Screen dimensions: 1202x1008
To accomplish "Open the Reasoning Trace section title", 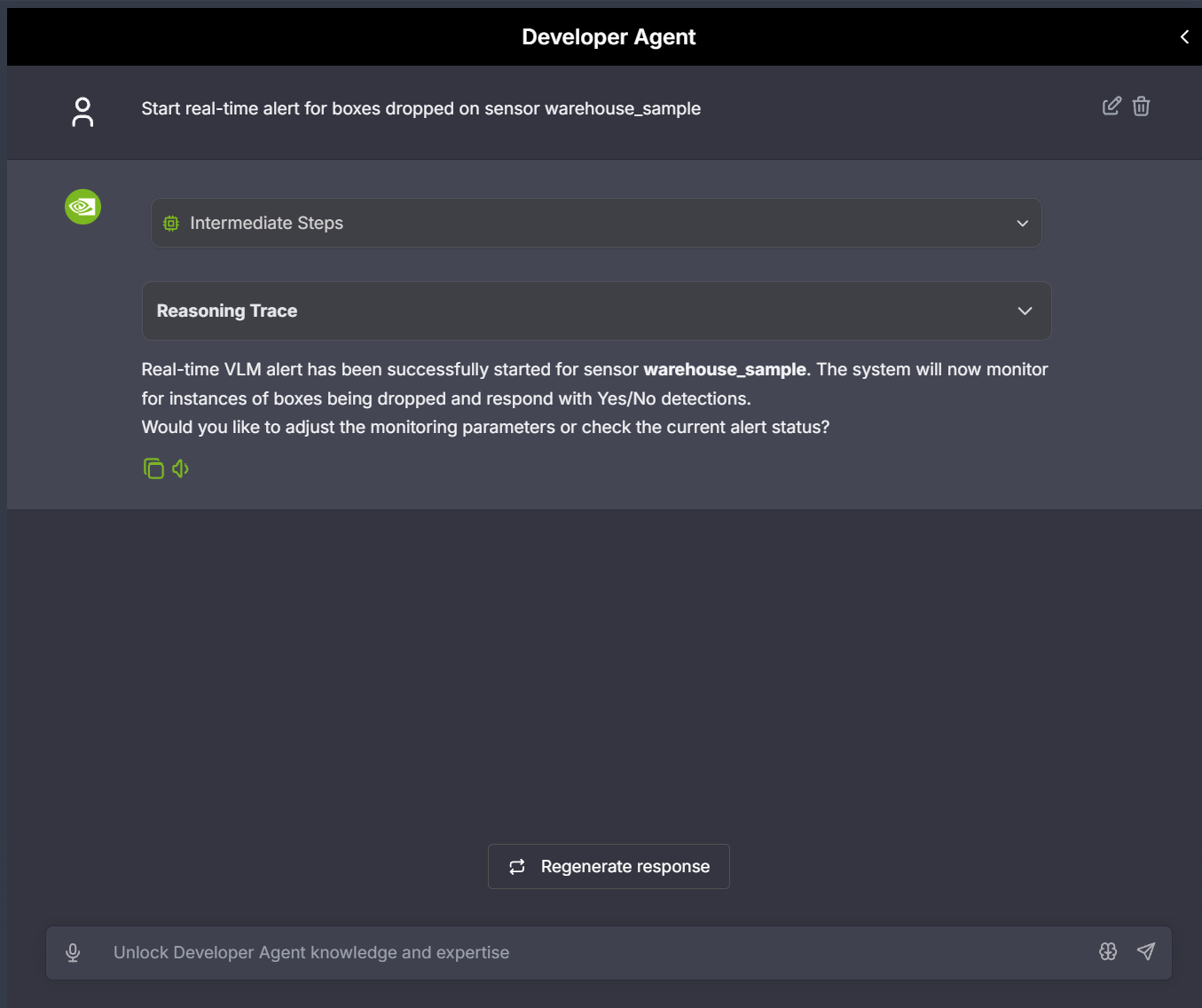I will pyautogui.click(x=227, y=311).
